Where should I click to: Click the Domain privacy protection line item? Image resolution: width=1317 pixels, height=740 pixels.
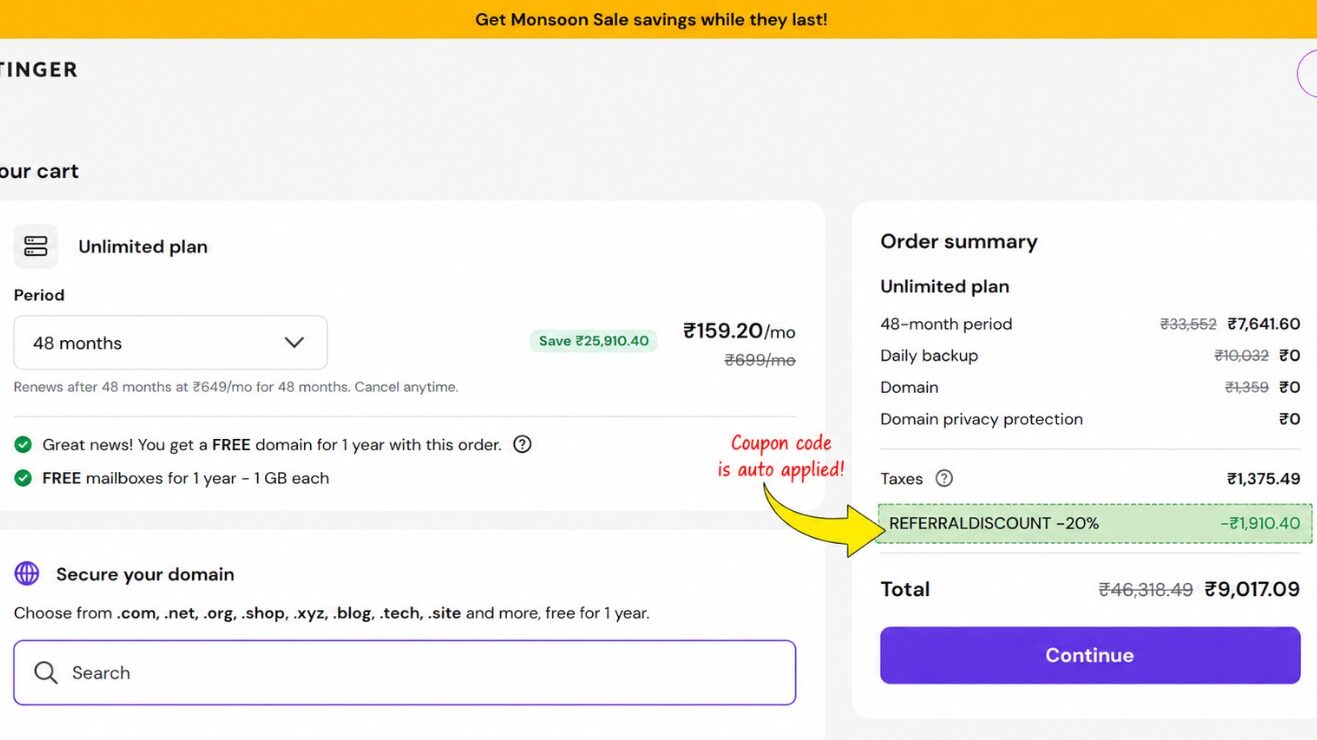click(x=1090, y=419)
